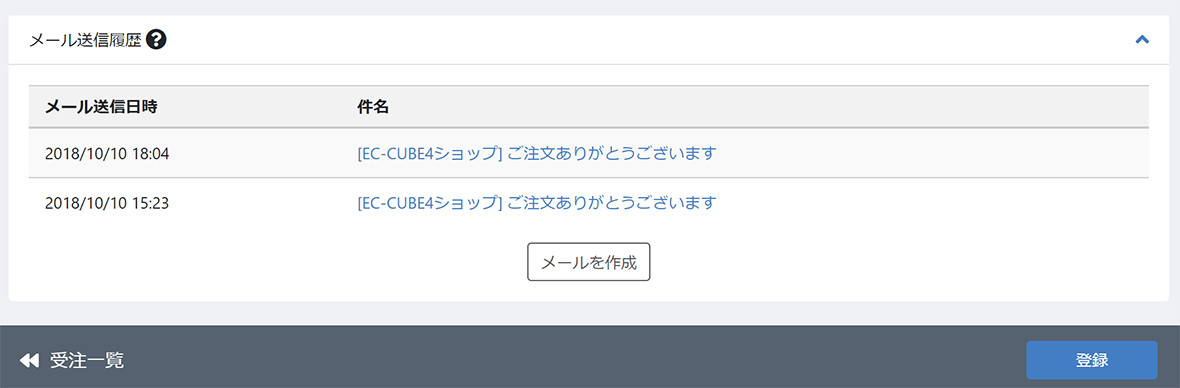Click the メール送信日時 column header
This screenshot has height=388, width=1180.
(101, 107)
